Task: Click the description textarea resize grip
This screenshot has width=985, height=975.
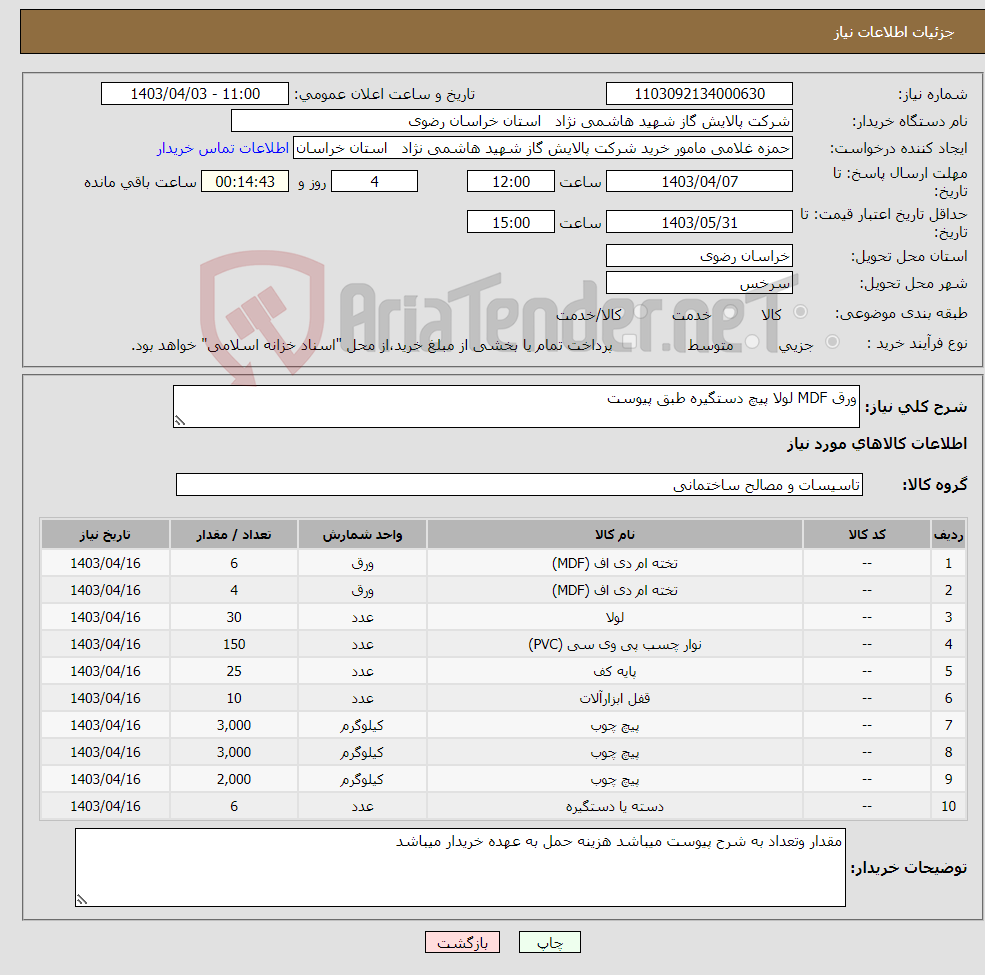Action: (x=180, y=421)
